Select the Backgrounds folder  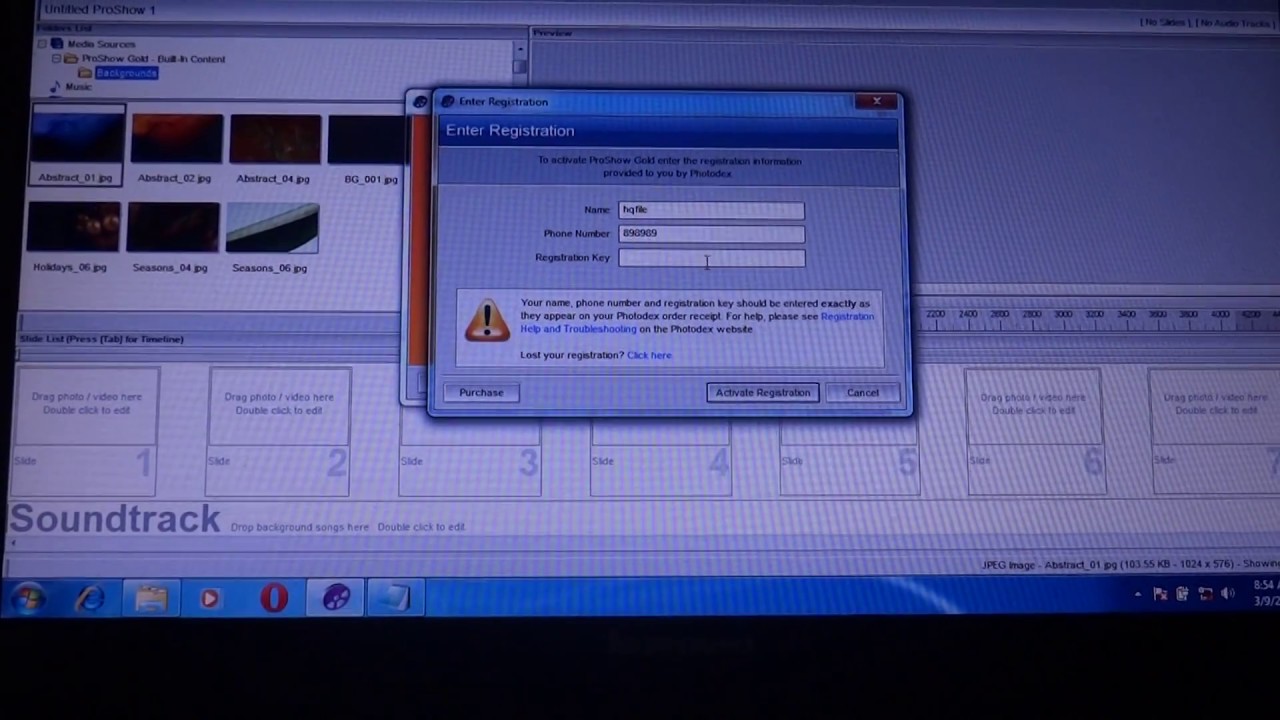126,73
